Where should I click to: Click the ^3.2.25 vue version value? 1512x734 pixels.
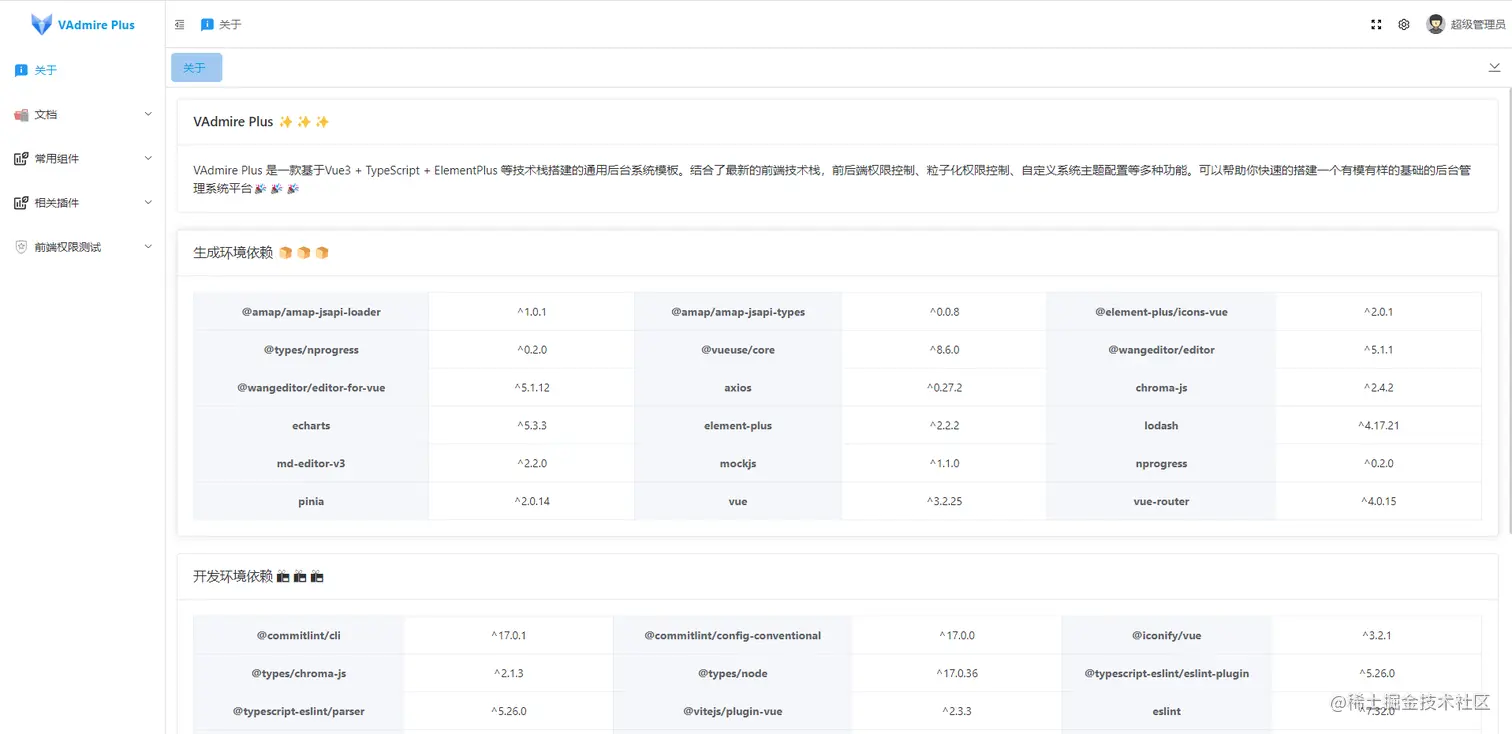[944, 502]
